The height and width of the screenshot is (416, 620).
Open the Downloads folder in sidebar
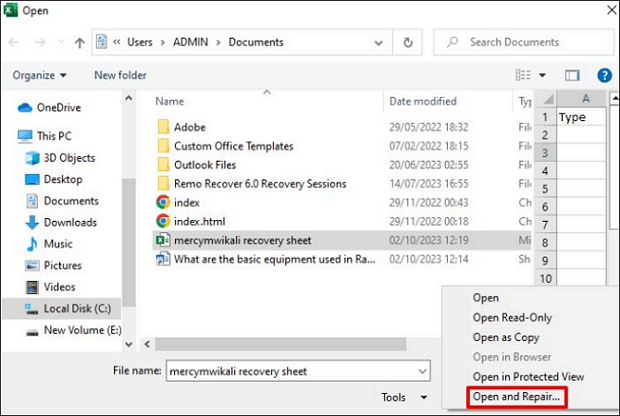point(70,222)
